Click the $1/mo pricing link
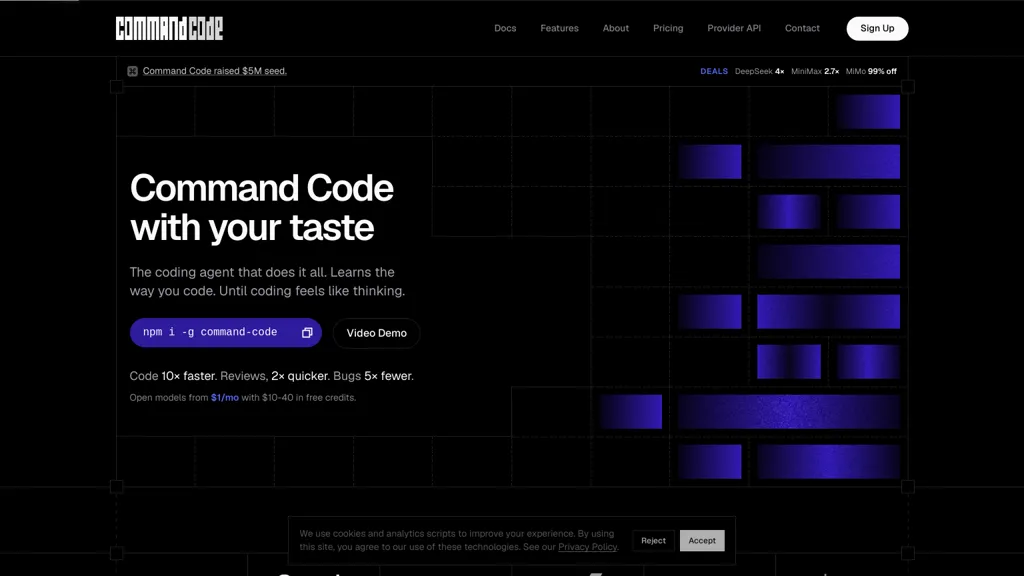The image size is (1024, 576). (x=225, y=398)
